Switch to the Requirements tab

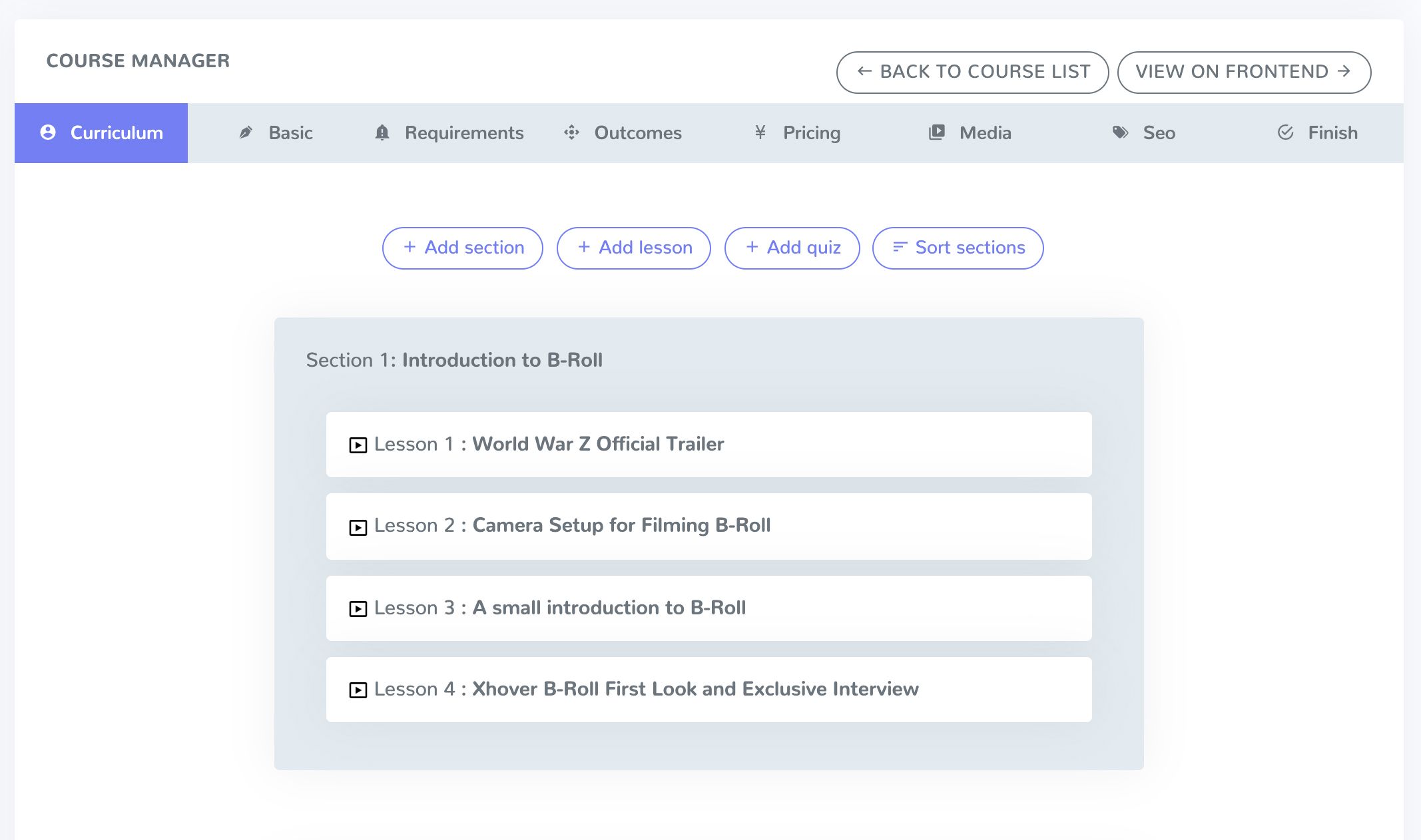coord(463,133)
